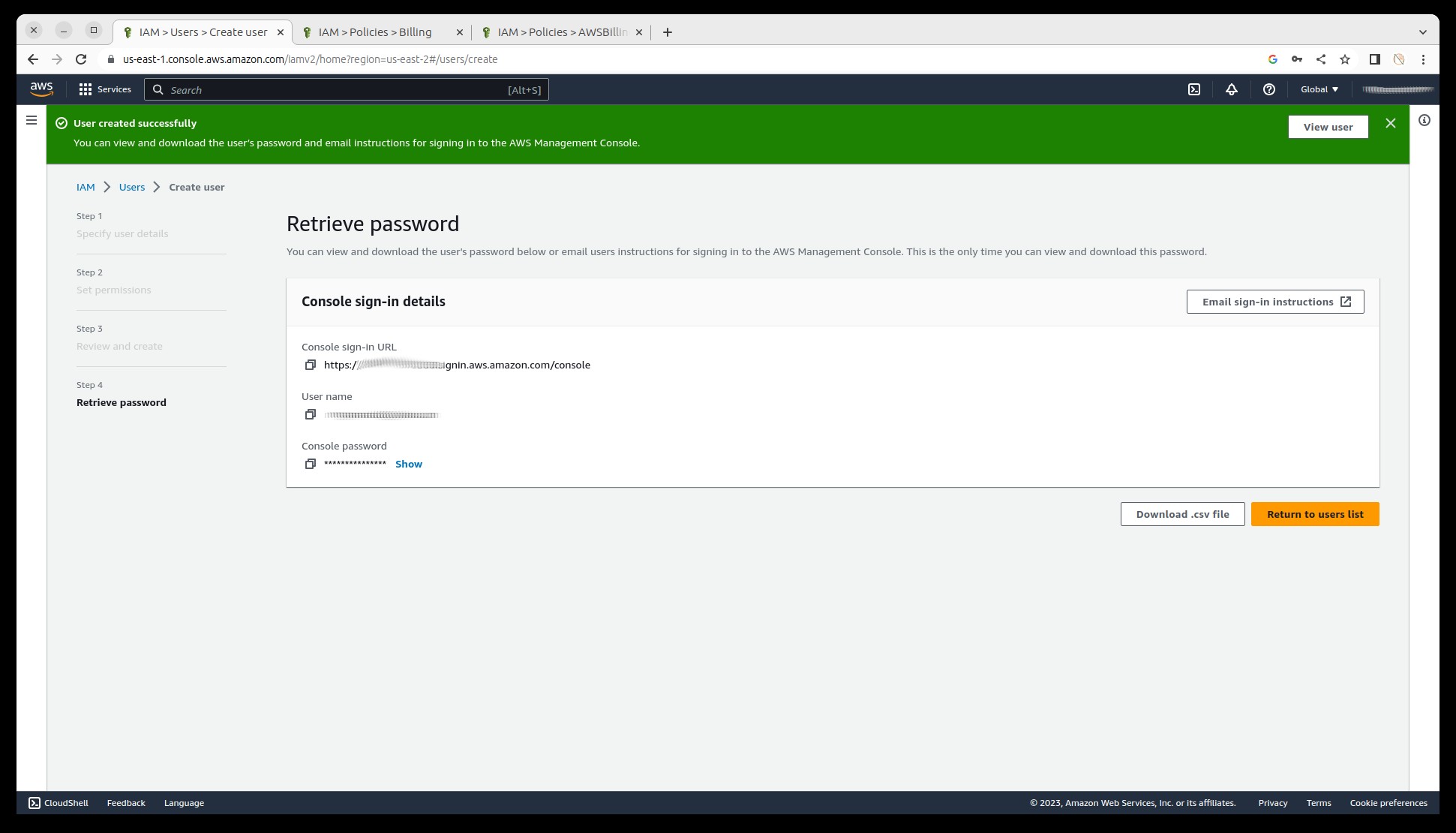1456x833 pixels.
Task: Open the Privacy footer link
Action: [1273, 803]
